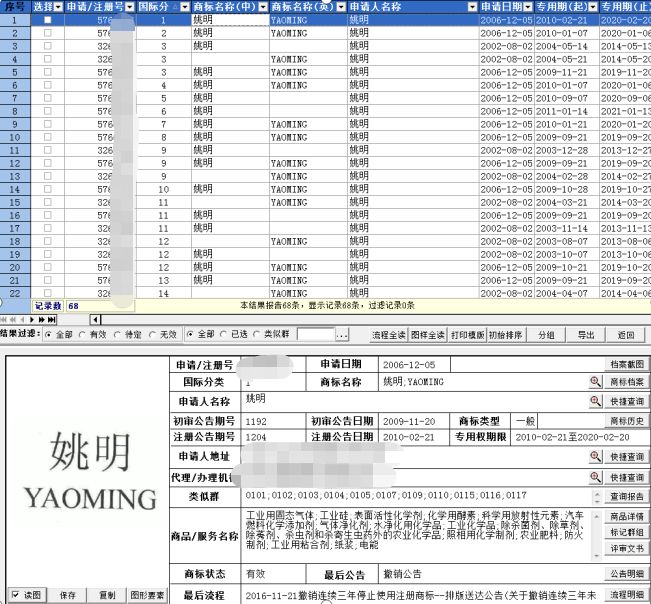This screenshot has height=604, width=651.
Task: Open the 选择 column dropdown
Action: [59, 7]
